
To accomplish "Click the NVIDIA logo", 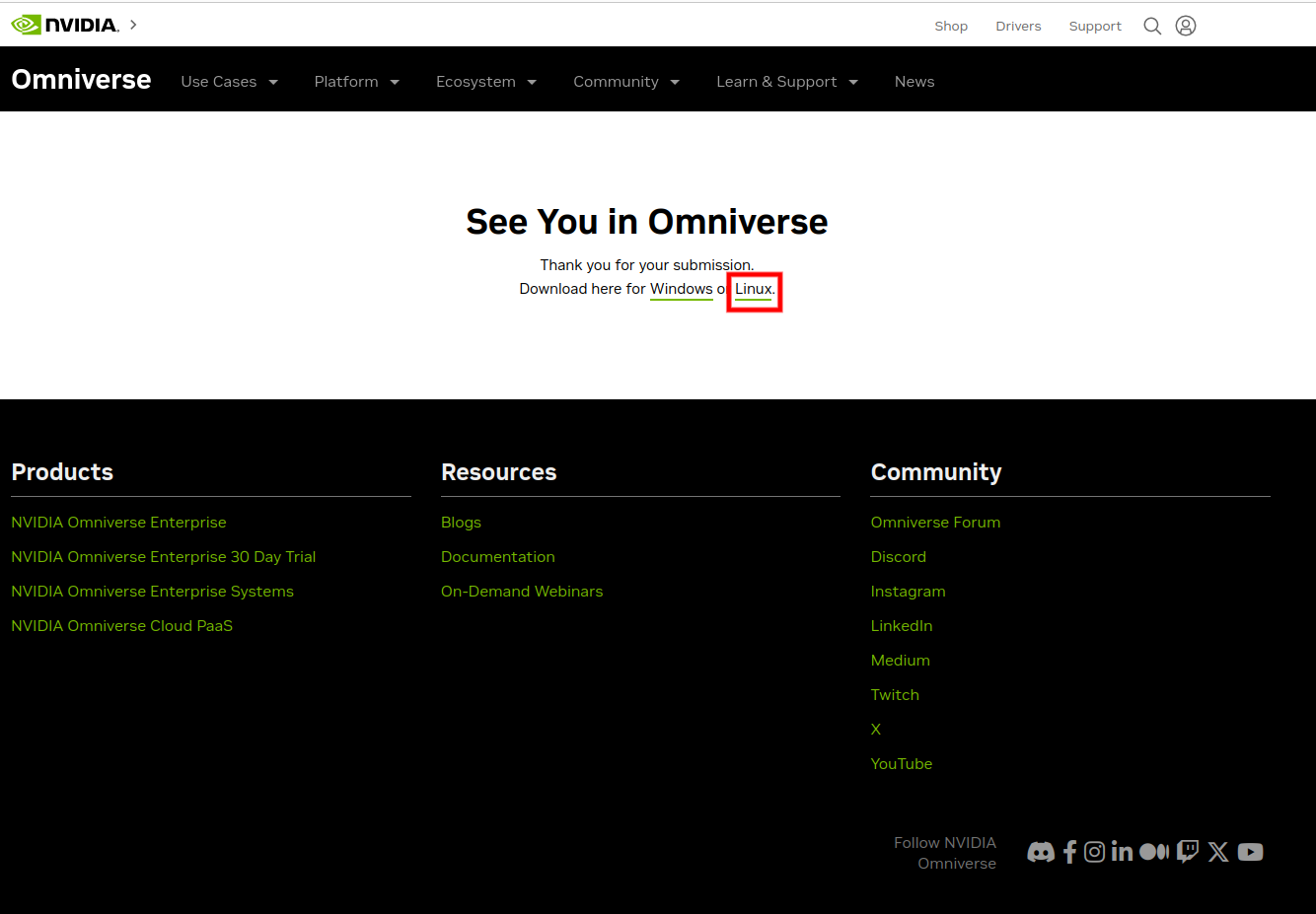I will [x=65, y=25].
